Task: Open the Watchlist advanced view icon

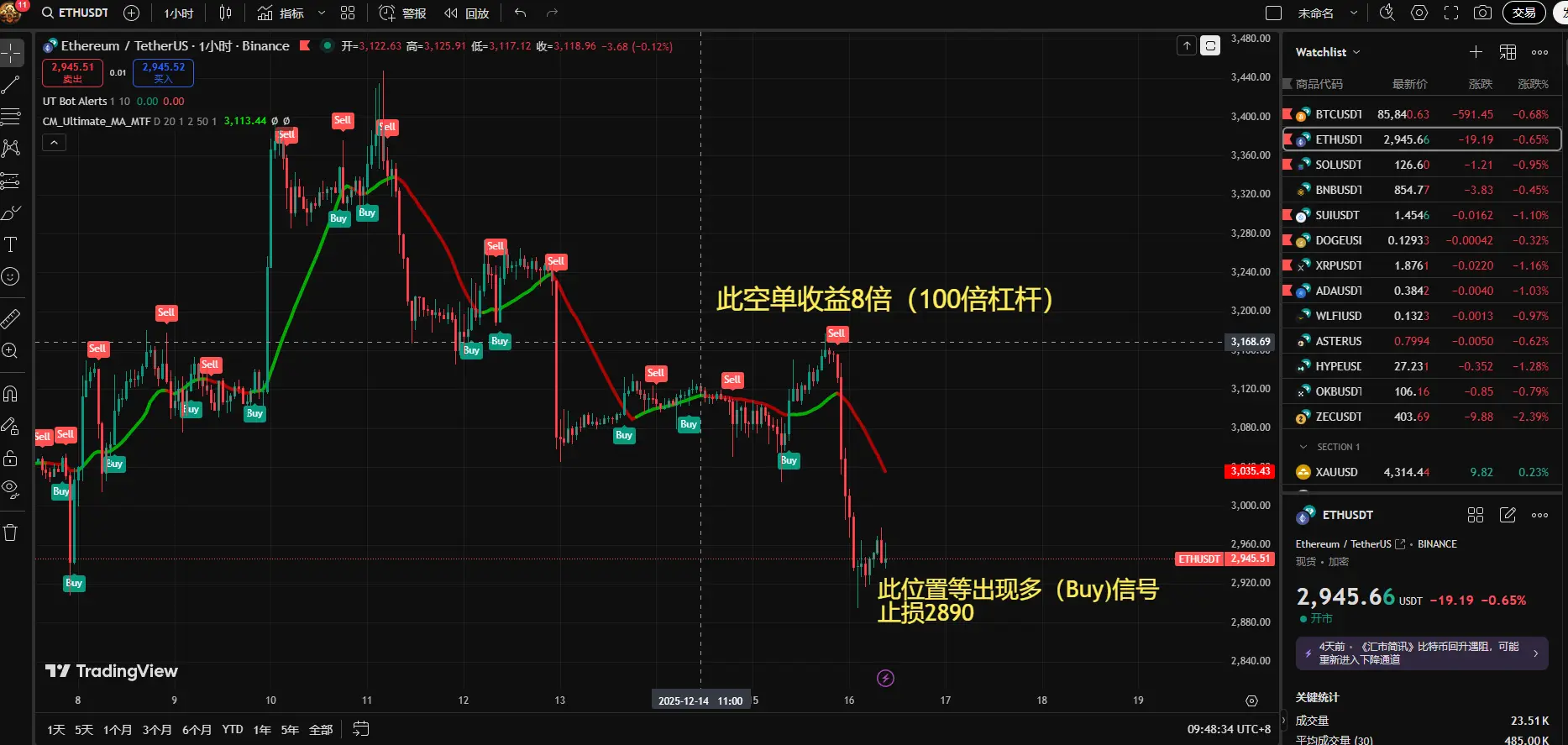Action: coord(1508,52)
